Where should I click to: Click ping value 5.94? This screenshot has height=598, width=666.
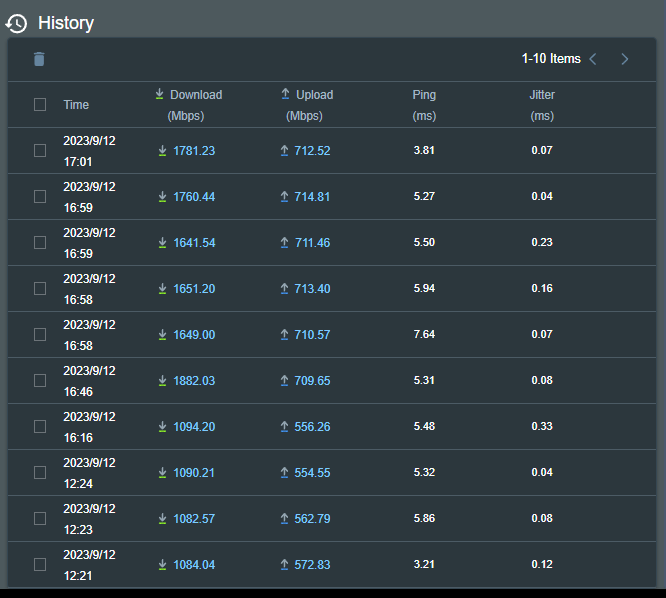pyautogui.click(x=424, y=288)
